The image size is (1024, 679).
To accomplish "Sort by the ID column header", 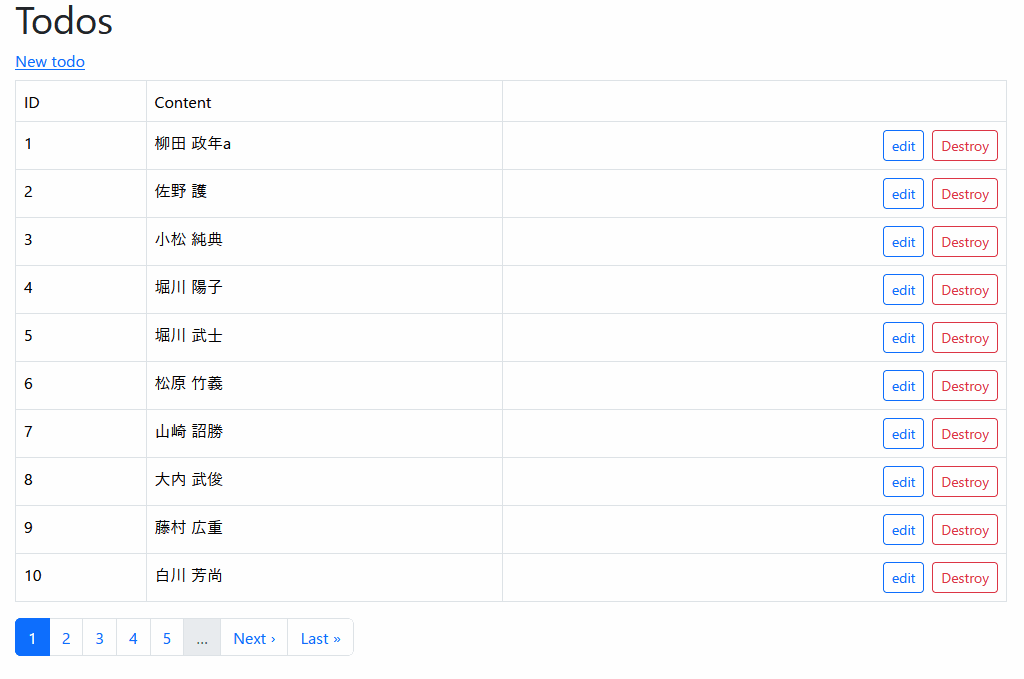I will pyautogui.click(x=30, y=102).
